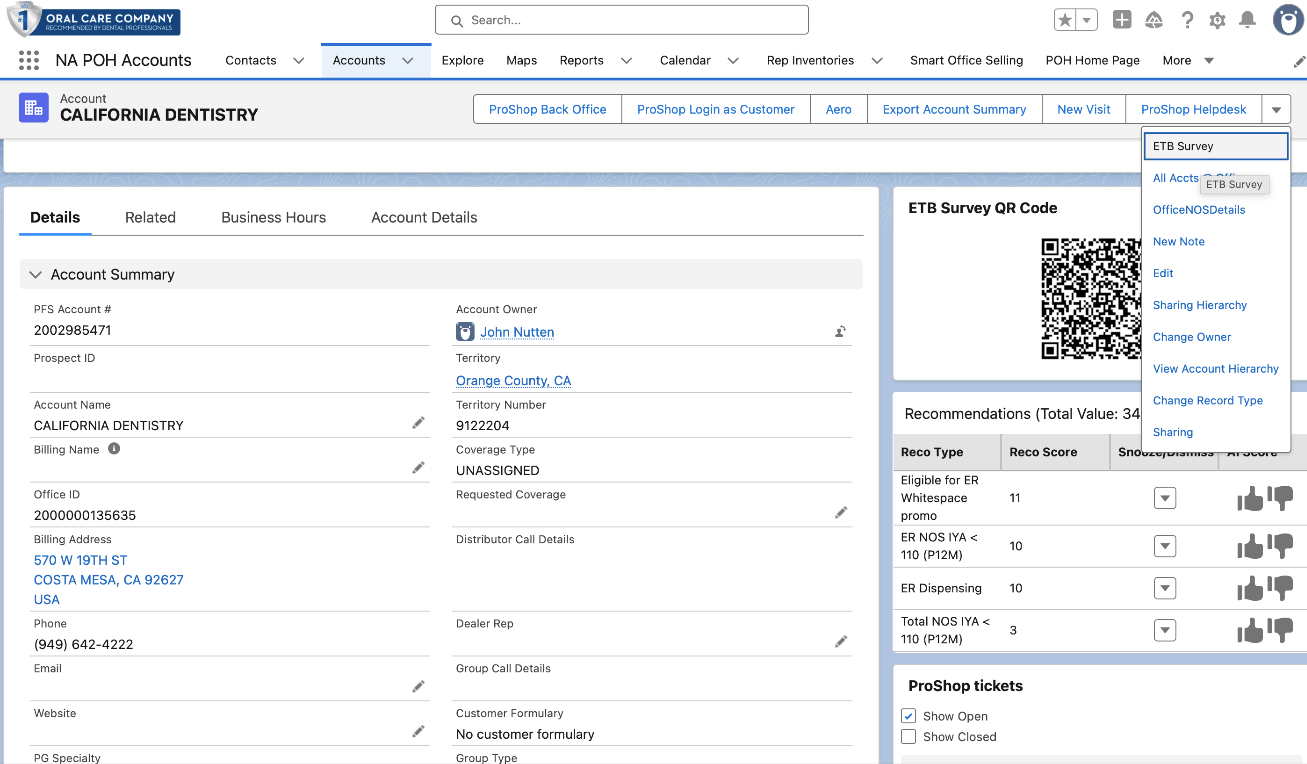
Task: Open Snooze/Dismiss dropdown for ER NOS IYA
Action: 1165,546
